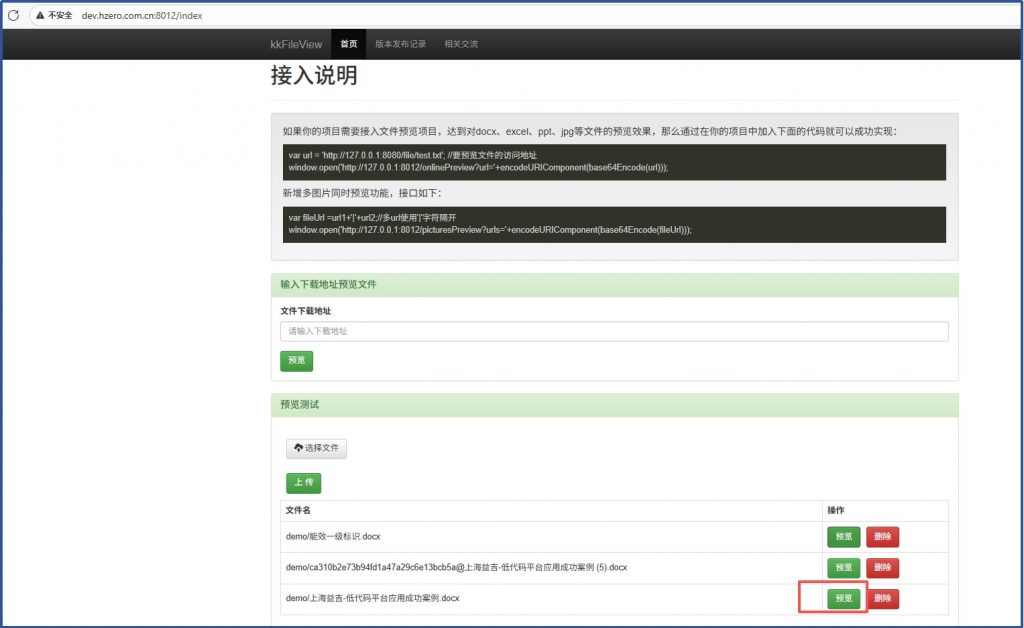The image size is (1024, 628).
Task: Click the 输入下载地址预览文件 panel header
Action: click(x=614, y=285)
